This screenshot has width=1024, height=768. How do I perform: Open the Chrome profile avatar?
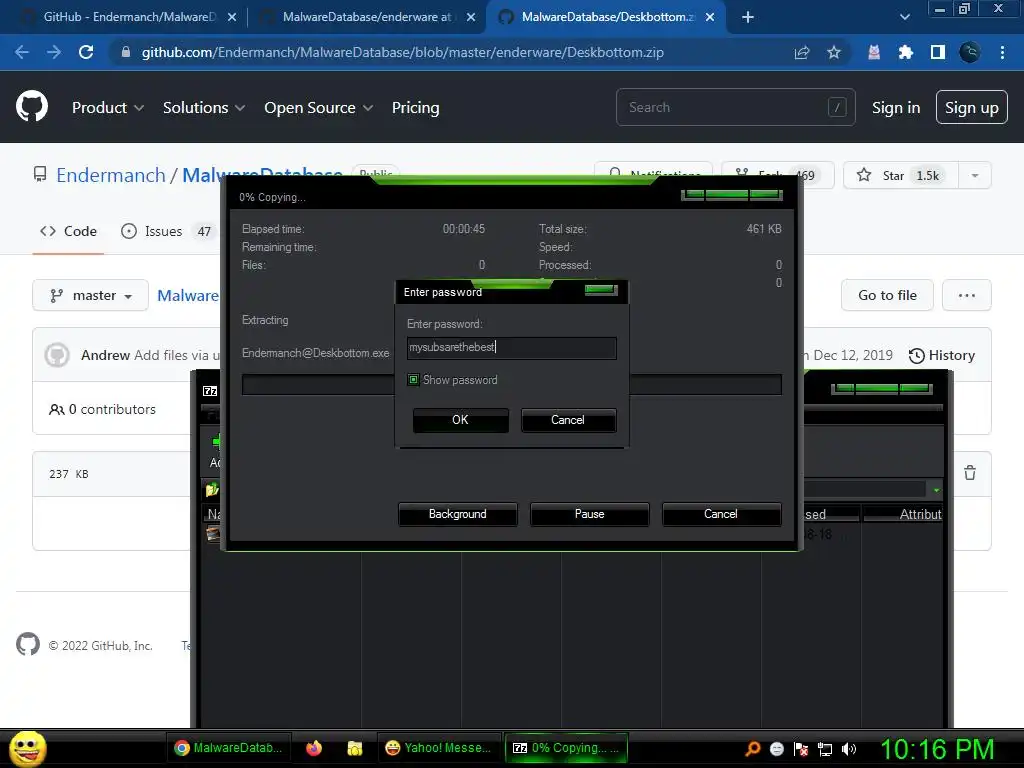point(970,52)
